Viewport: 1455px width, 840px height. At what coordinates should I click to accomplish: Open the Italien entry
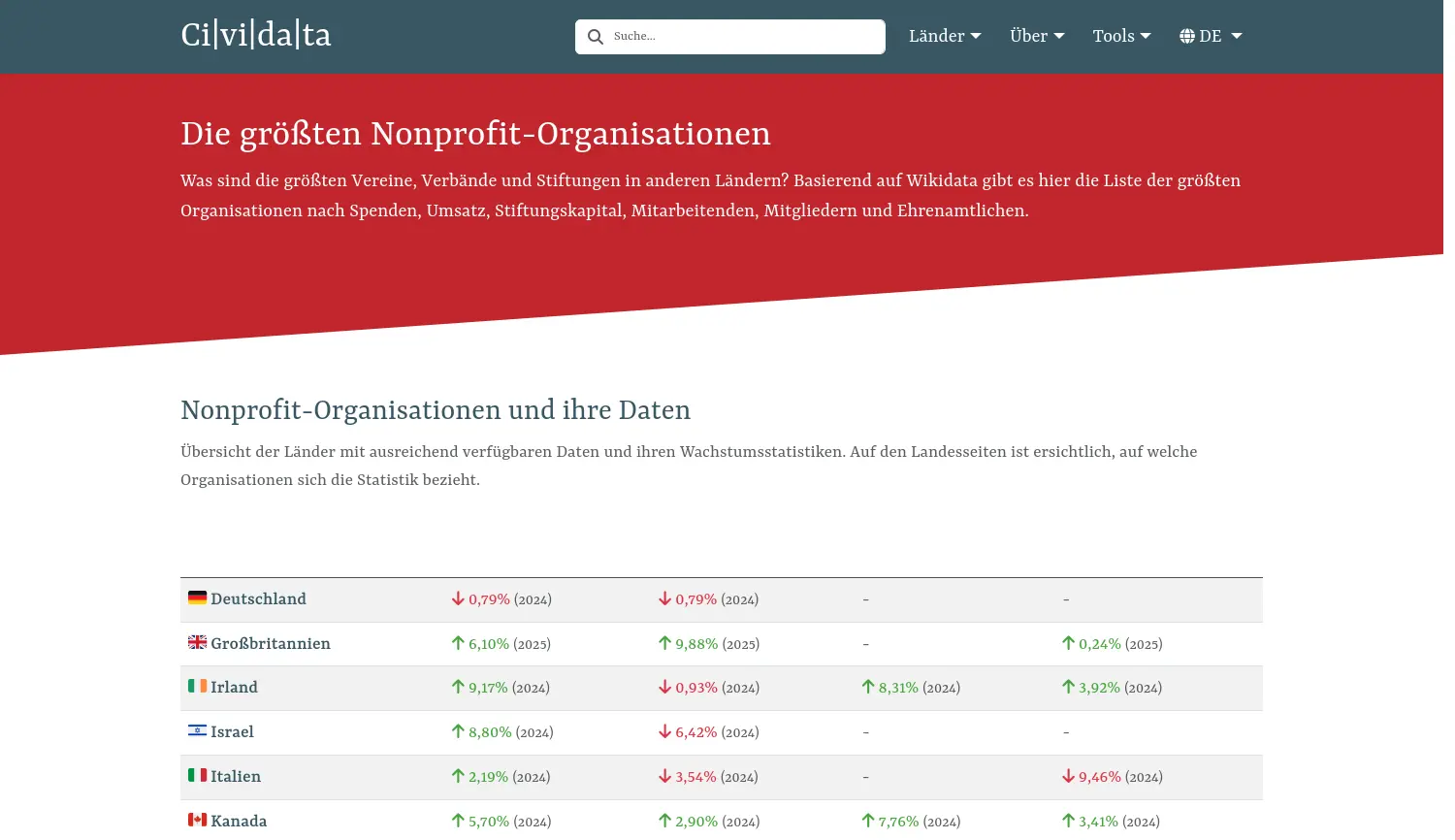click(236, 777)
